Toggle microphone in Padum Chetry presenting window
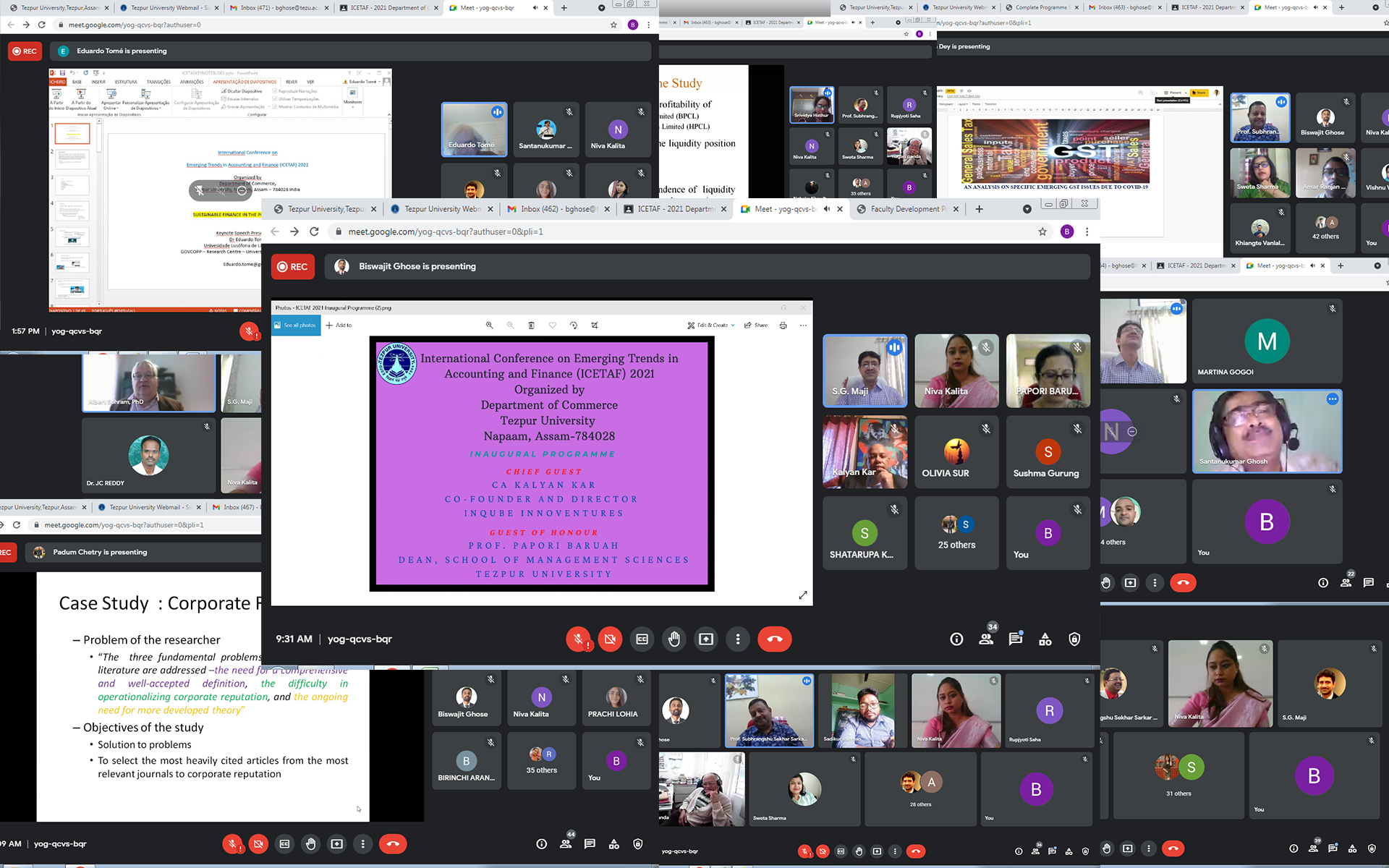 click(232, 843)
